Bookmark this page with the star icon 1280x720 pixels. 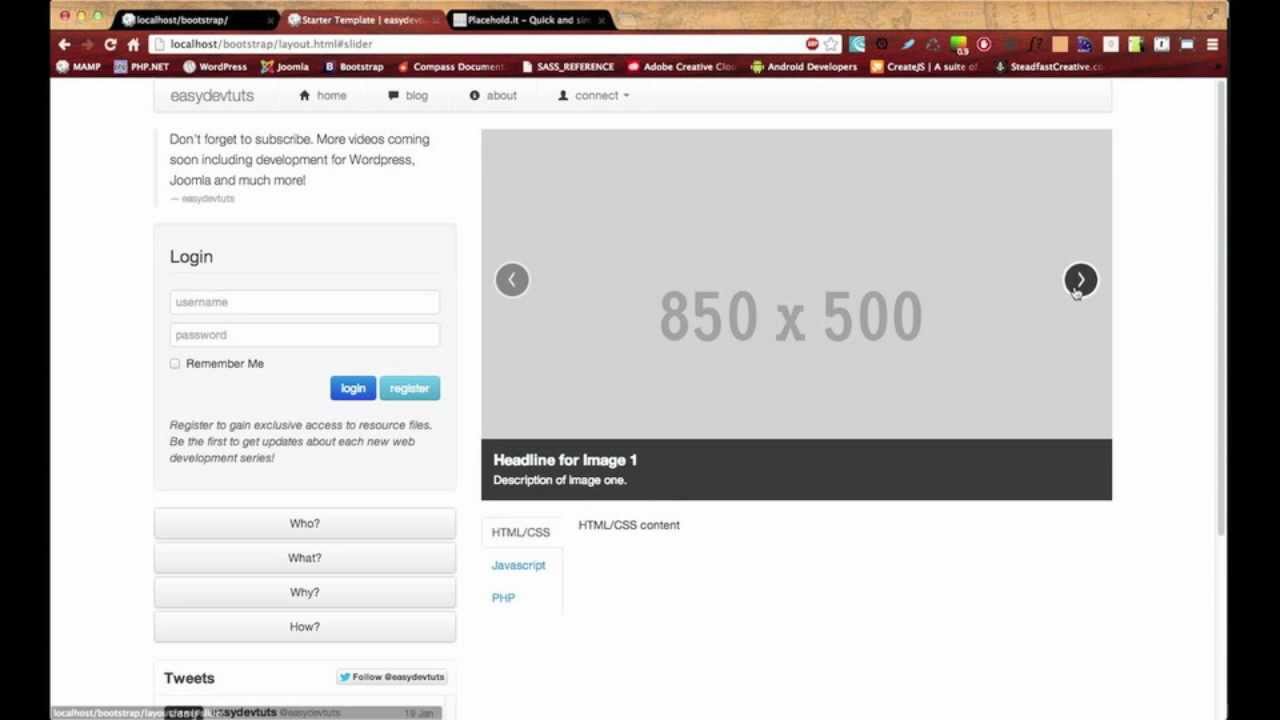pyautogui.click(x=831, y=44)
